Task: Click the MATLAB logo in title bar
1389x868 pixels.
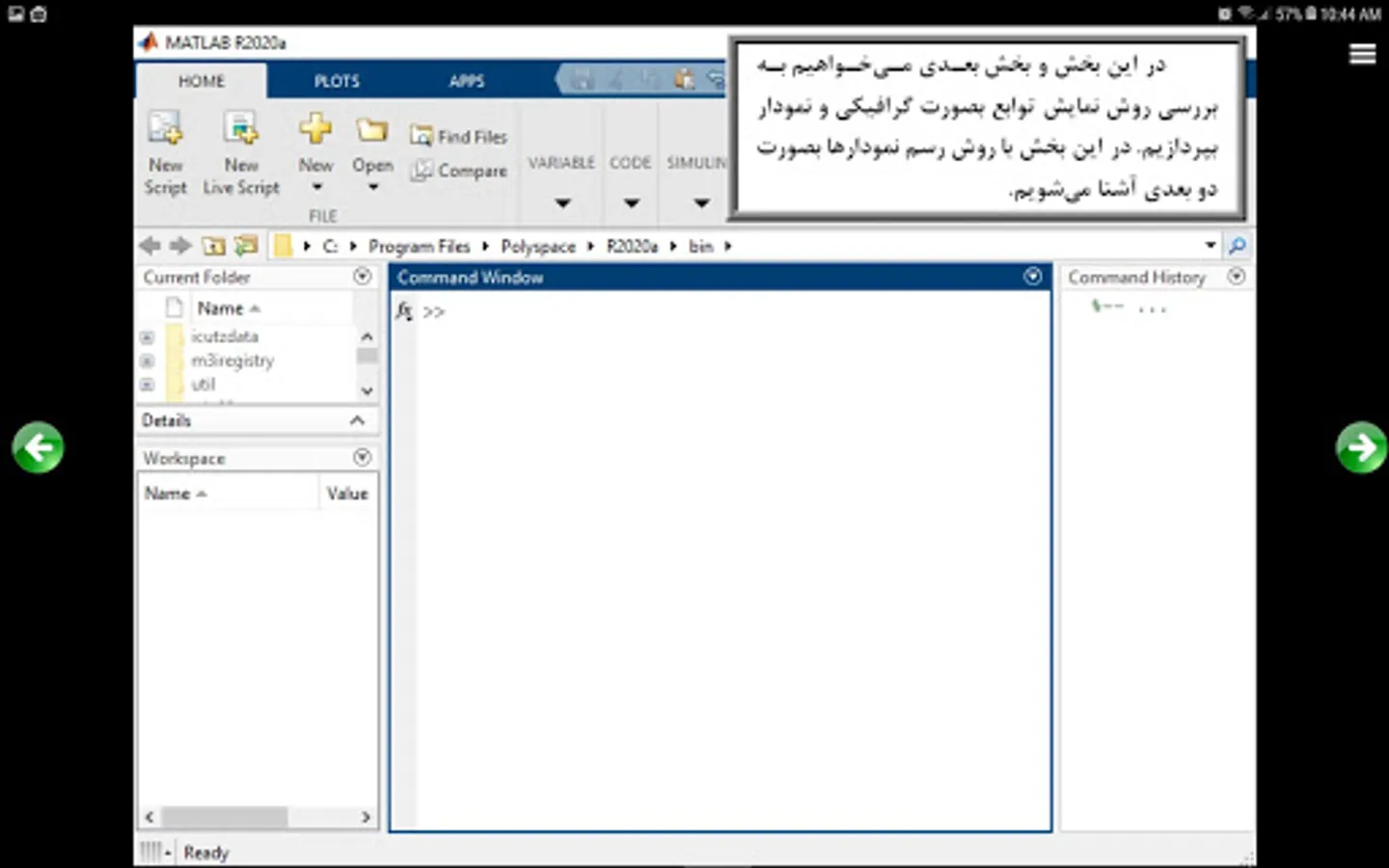Action: tap(148, 42)
